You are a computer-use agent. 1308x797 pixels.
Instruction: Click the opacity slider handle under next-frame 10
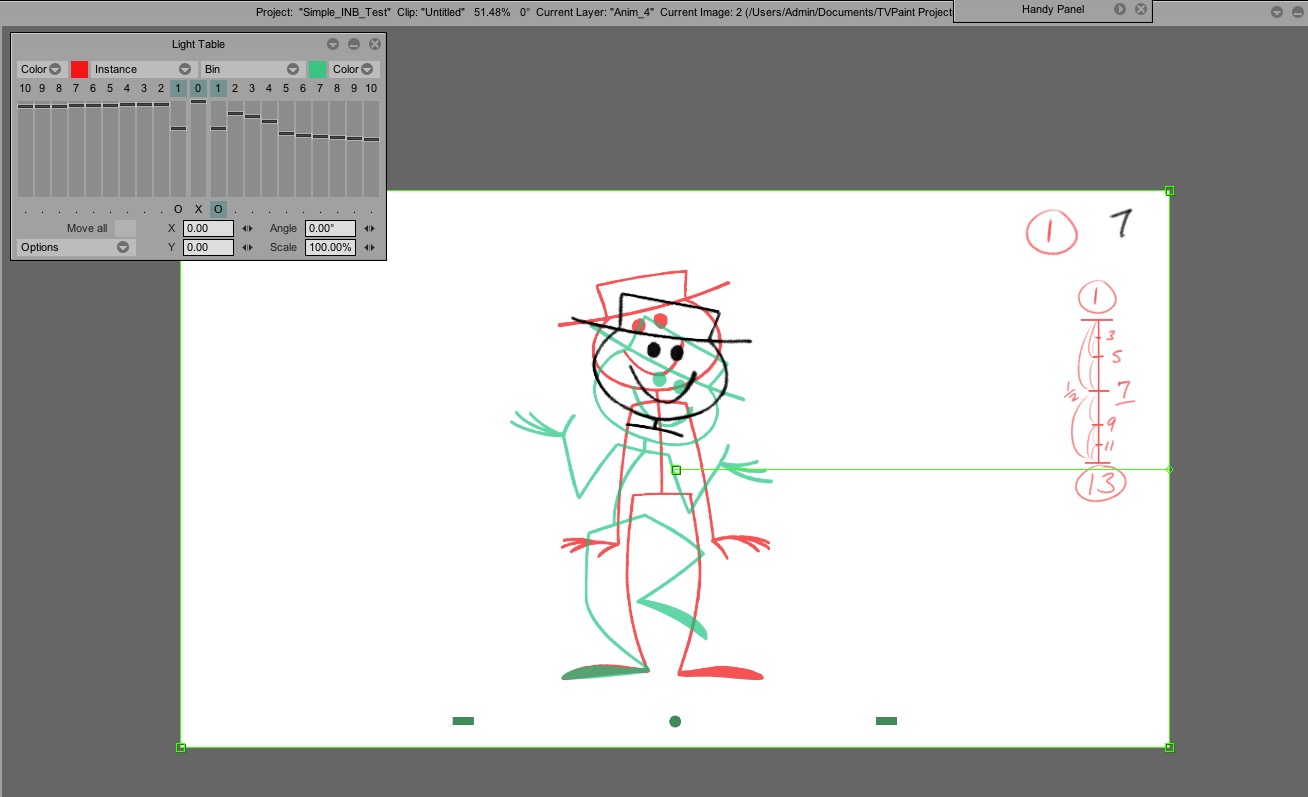tap(371, 139)
